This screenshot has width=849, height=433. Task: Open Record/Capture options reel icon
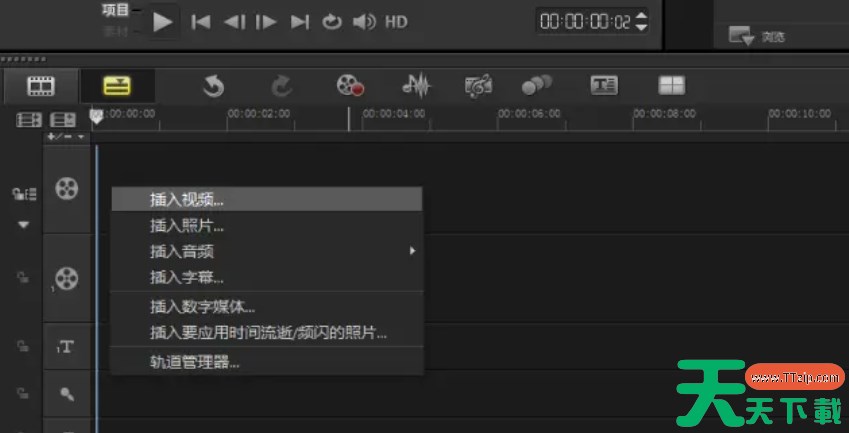[350, 86]
